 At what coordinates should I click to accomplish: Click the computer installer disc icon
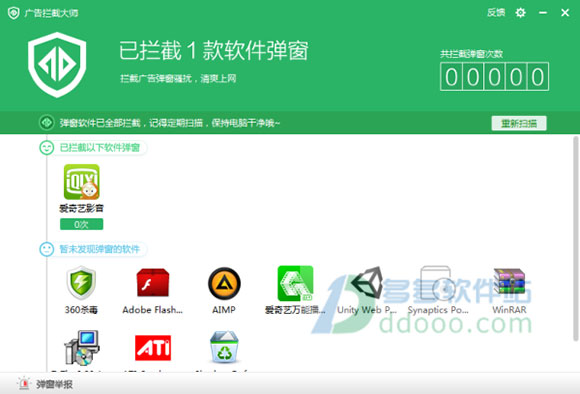coord(81,348)
